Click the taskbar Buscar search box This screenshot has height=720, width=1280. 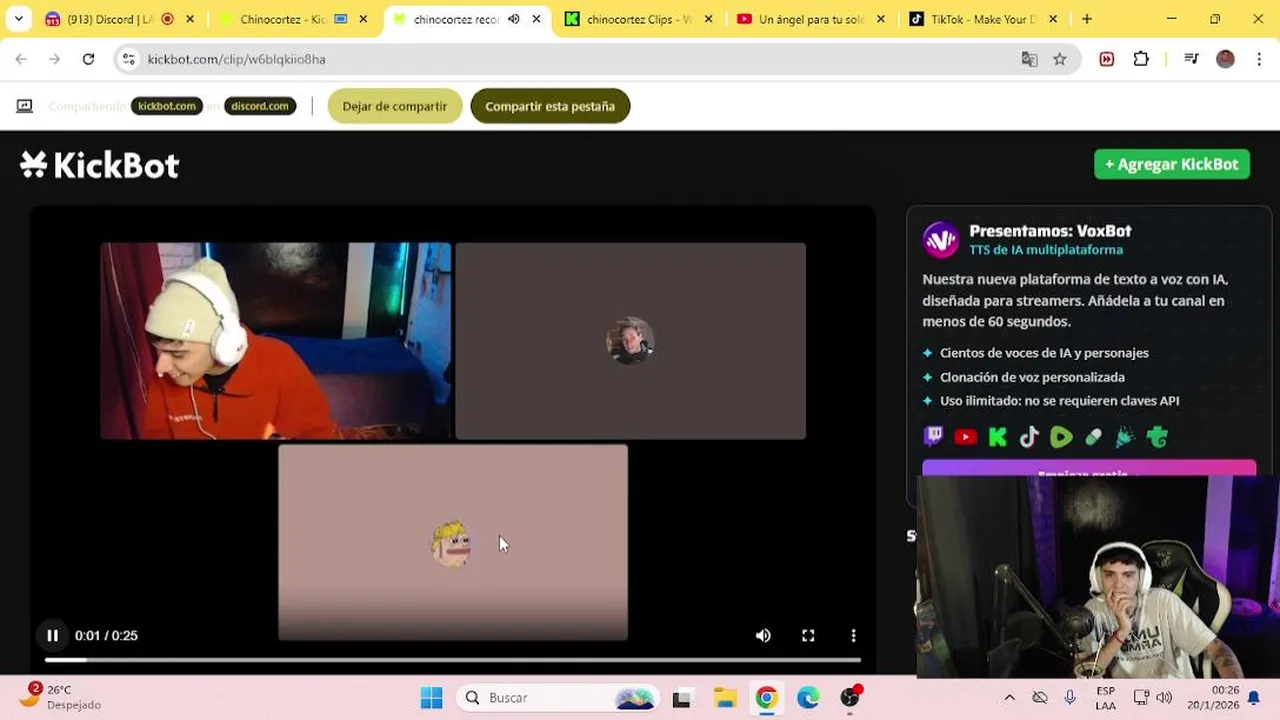click(x=558, y=698)
